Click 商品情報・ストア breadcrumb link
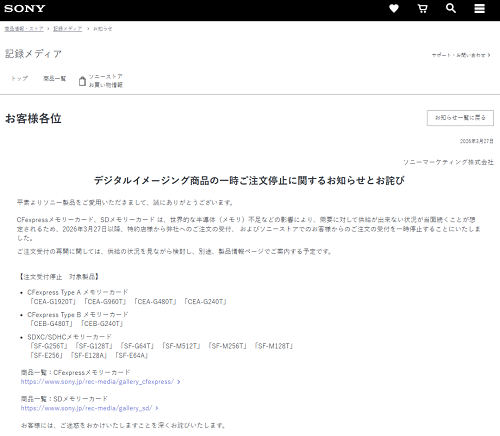Viewport: 500px width, 436px height. click(24, 29)
